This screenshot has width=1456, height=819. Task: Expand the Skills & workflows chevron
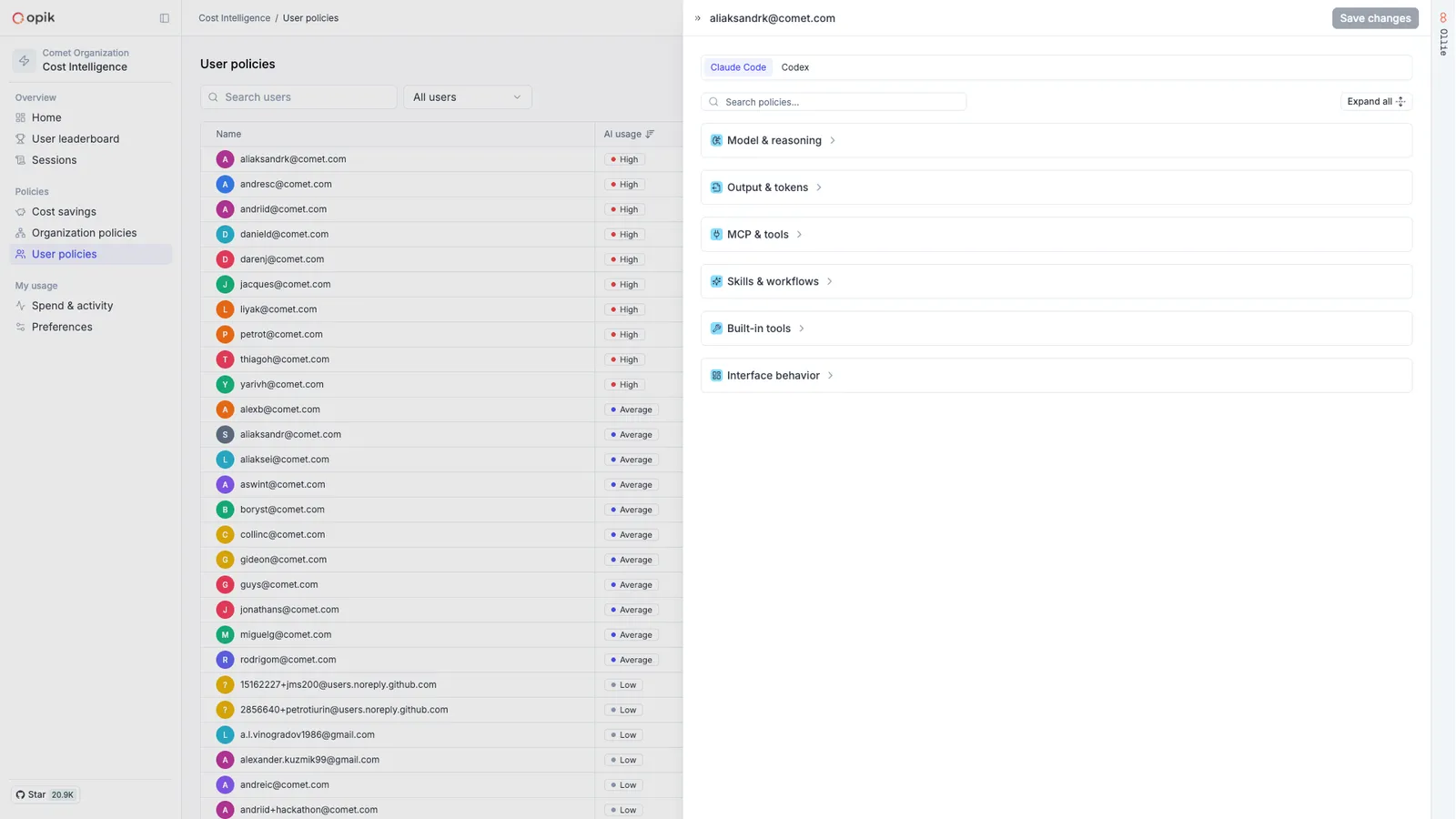coord(830,282)
